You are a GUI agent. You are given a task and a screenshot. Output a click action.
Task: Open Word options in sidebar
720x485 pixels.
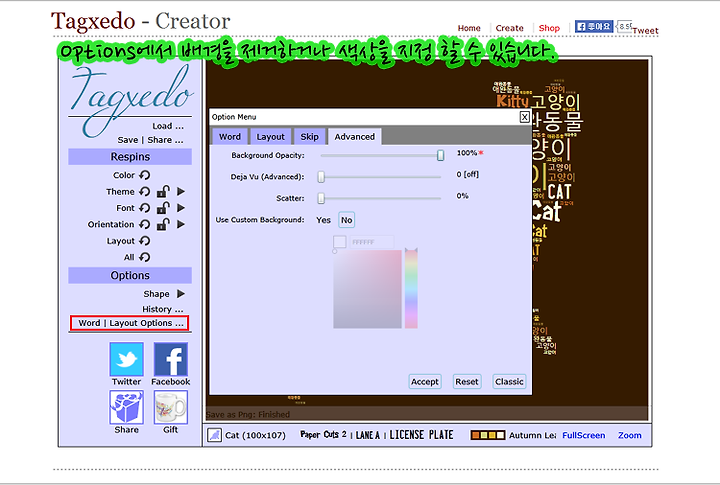[x=90, y=323]
